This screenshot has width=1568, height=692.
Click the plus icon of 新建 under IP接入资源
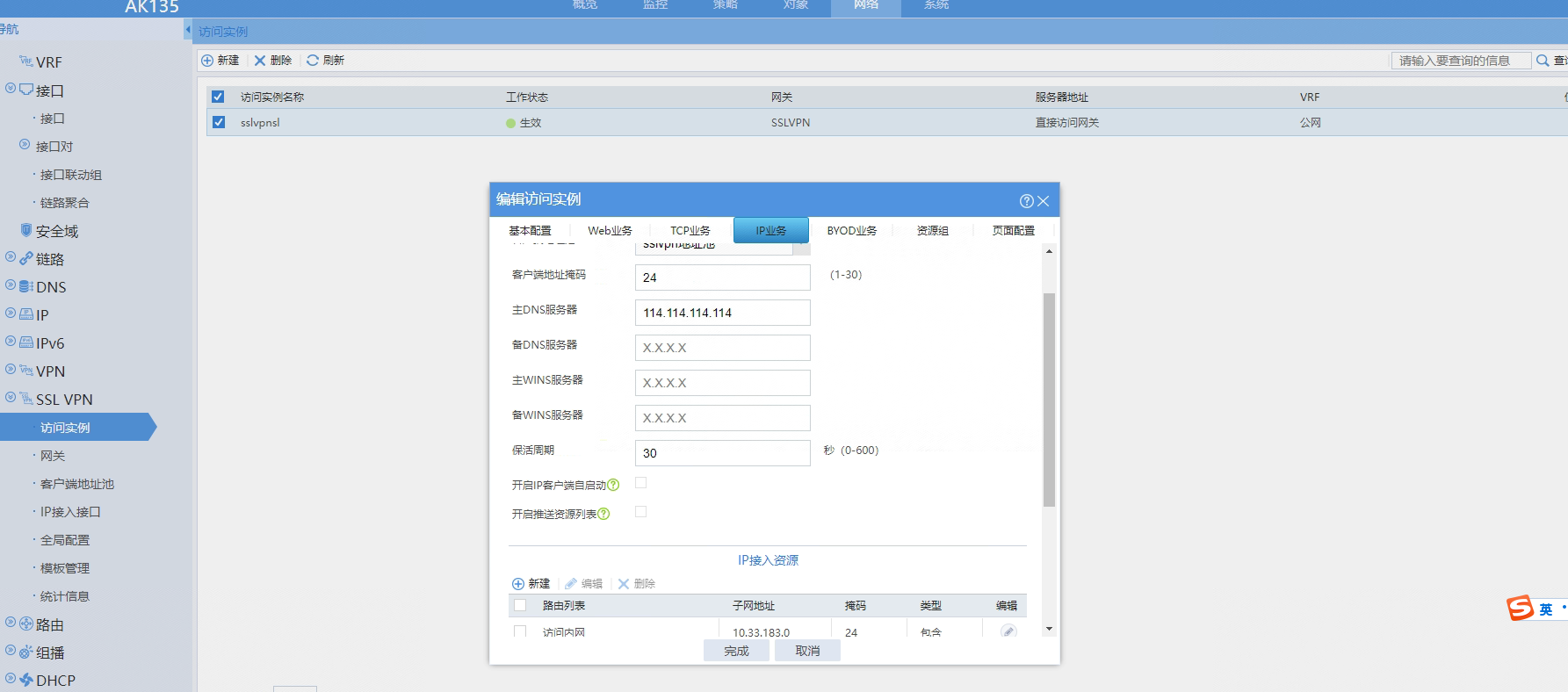tap(518, 584)
